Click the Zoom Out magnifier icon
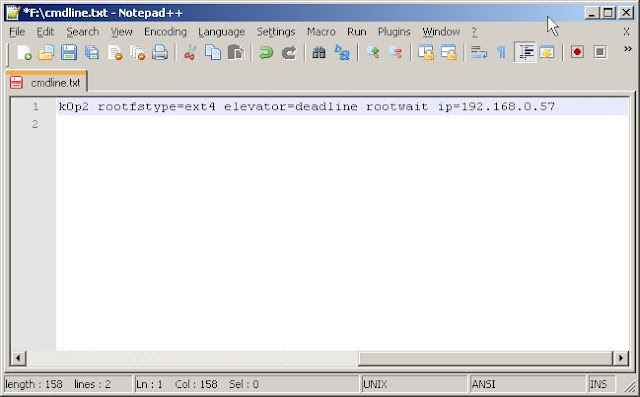 tap(395, 53)
